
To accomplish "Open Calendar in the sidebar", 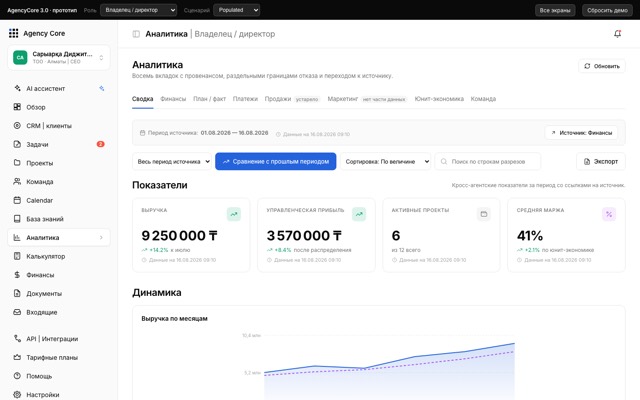I will pos(59,200).
